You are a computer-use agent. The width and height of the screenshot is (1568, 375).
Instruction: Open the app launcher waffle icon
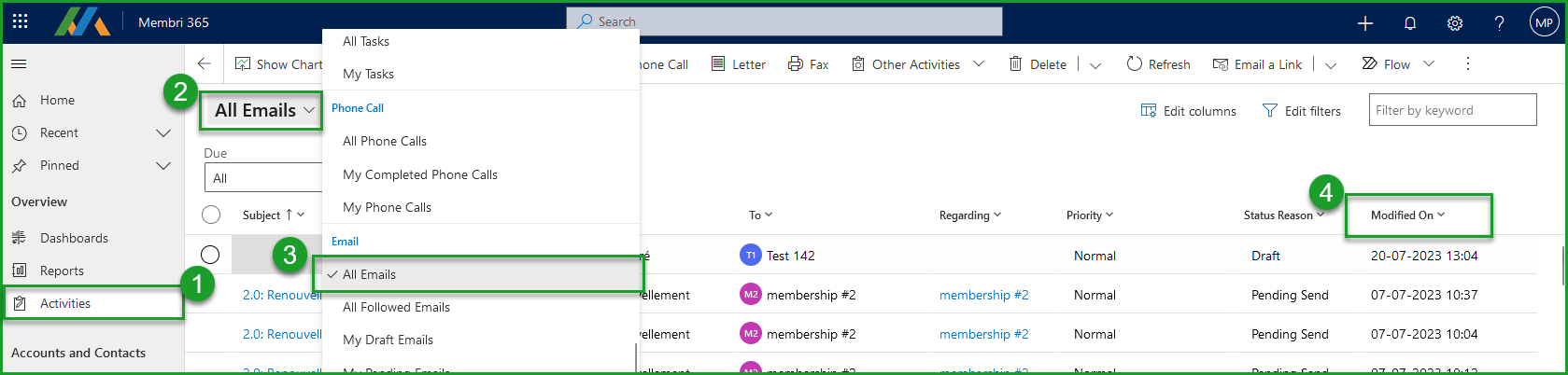click(21, 21)
